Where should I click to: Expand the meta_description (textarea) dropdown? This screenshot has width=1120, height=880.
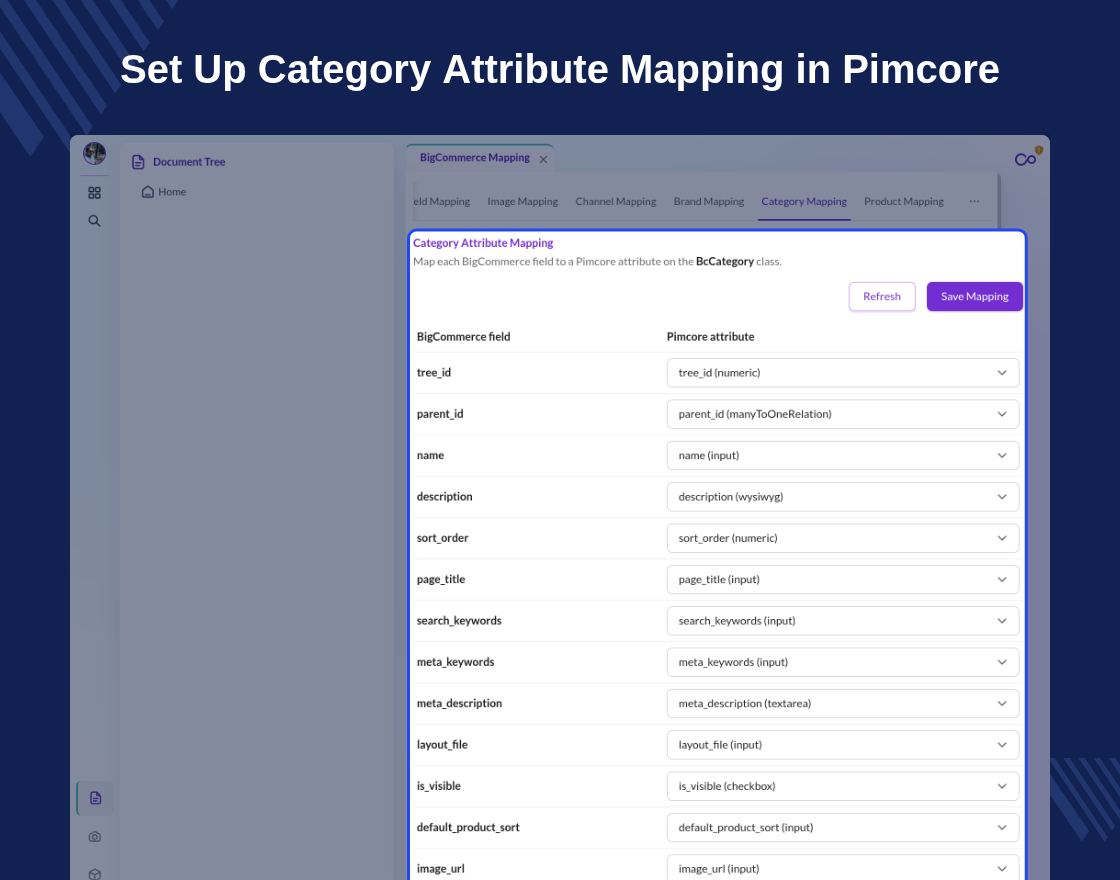coord(843,704)
